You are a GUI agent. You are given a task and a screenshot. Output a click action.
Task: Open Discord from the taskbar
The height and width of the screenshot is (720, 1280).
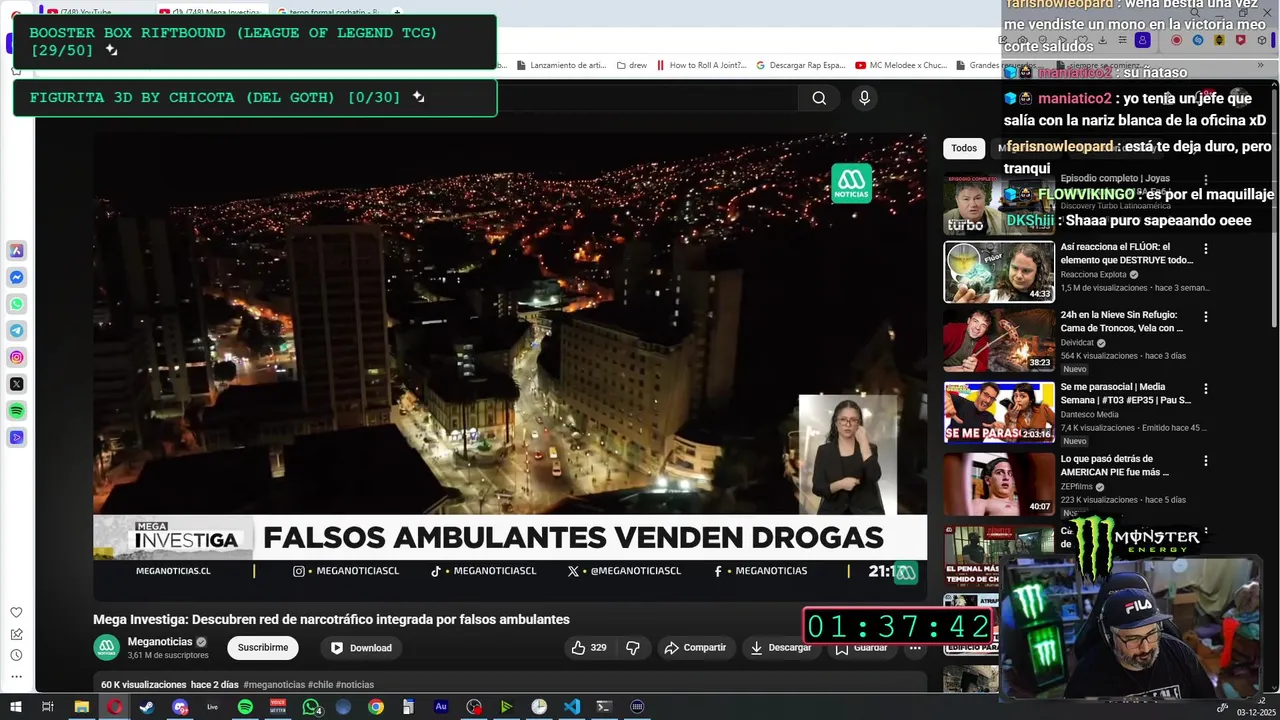180,707
